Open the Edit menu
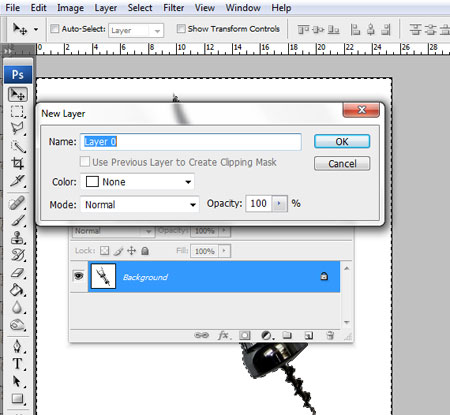This screenshot has height=415, width=450. point(38,8)
